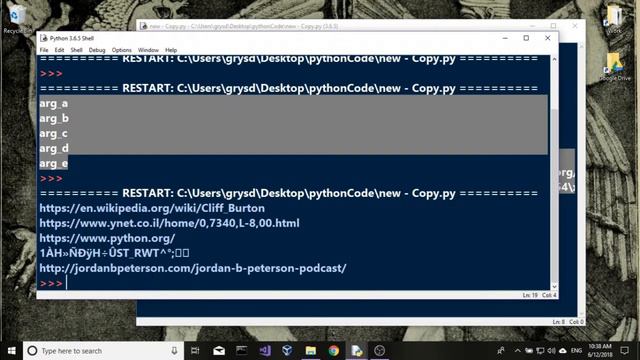Click the jordanbpeterson.com podcast URL line
Screen dimensions: 640x360
[193, 268]
